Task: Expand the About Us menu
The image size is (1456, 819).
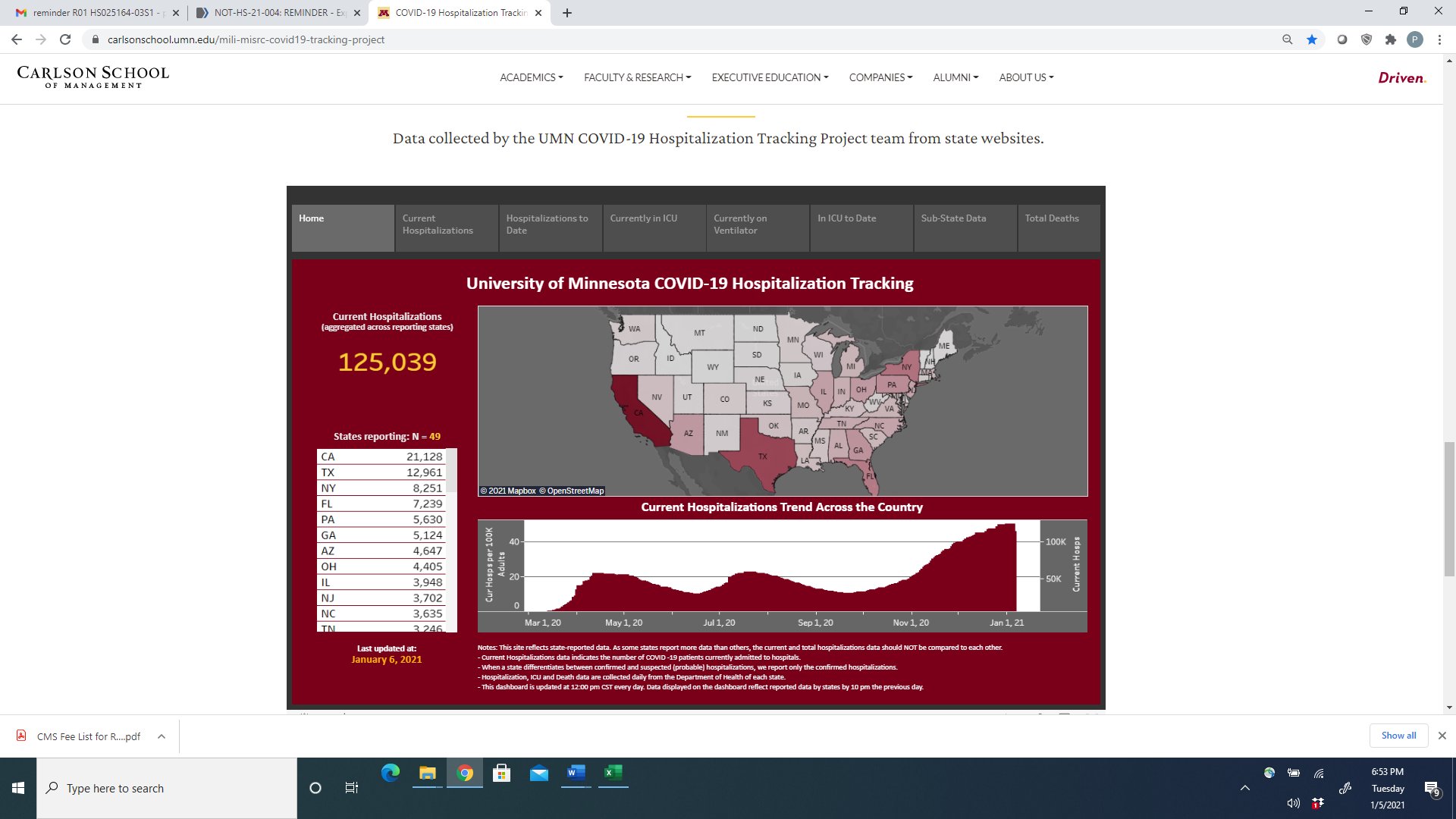Action: [x=1026, y=77]
